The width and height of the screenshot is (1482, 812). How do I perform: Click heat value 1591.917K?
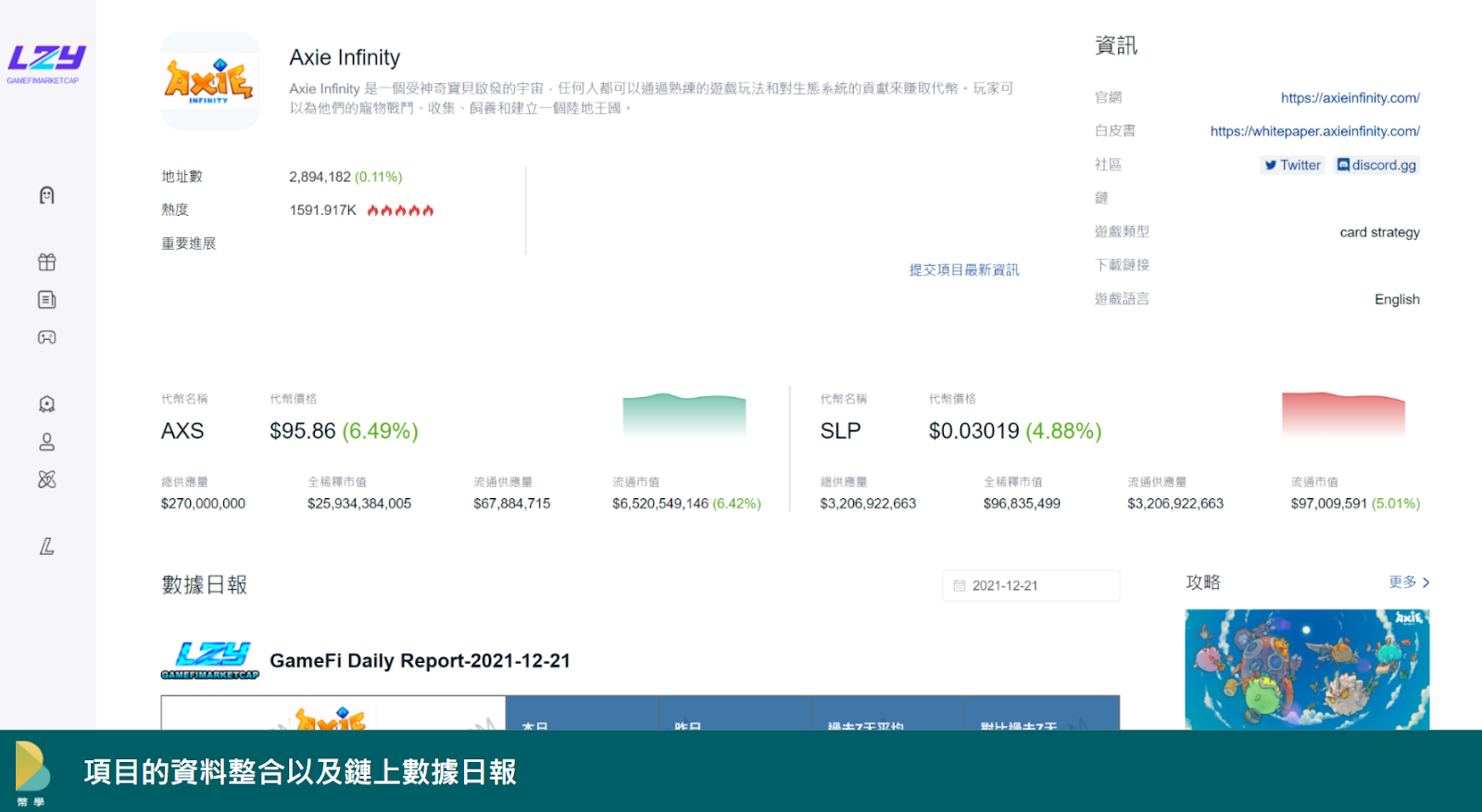pos(322,210)
